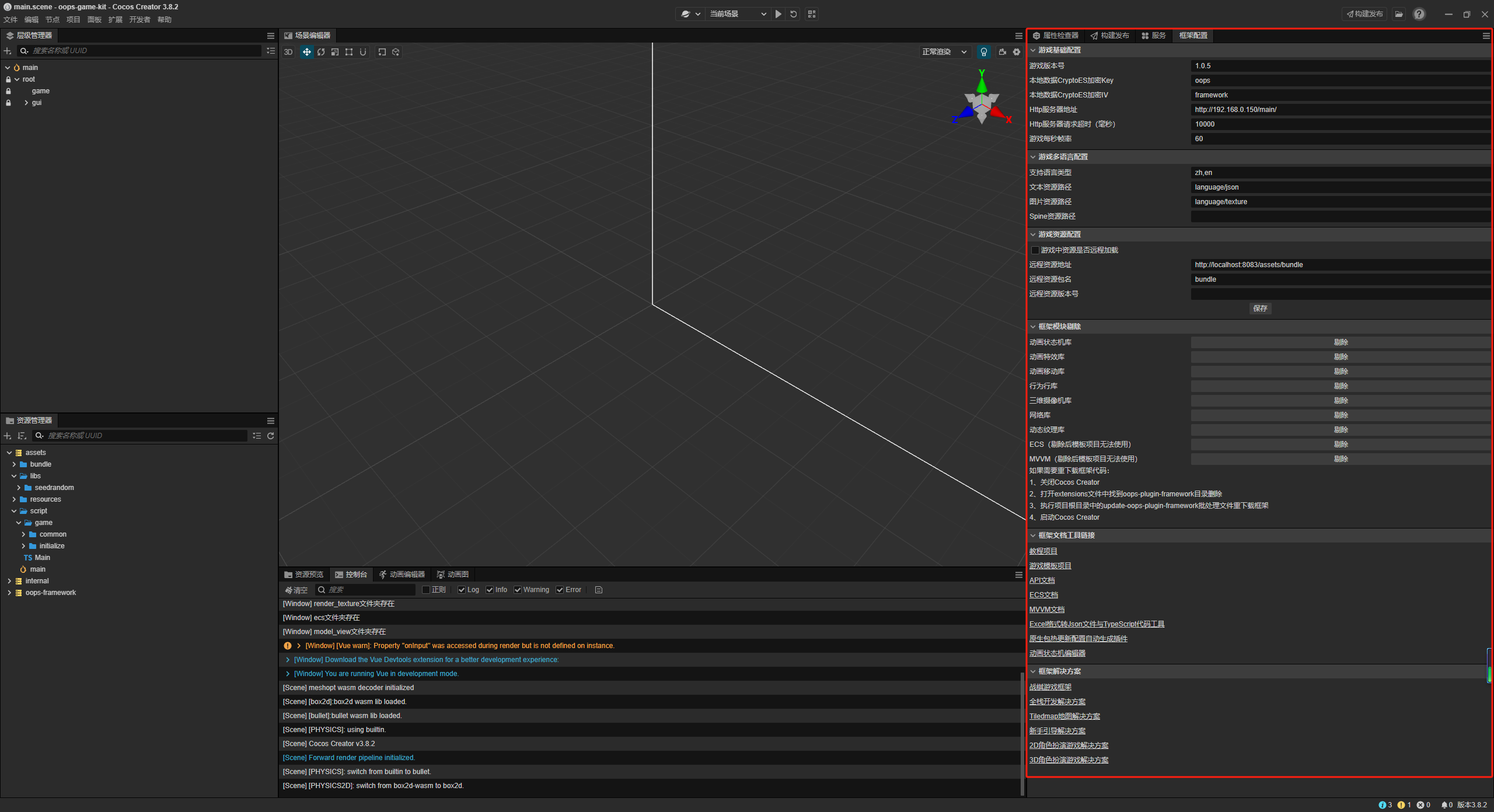1494x812 pixels.
Task: Open the 项目 menu
Action: pyautogui.click(x=73, y=20)
